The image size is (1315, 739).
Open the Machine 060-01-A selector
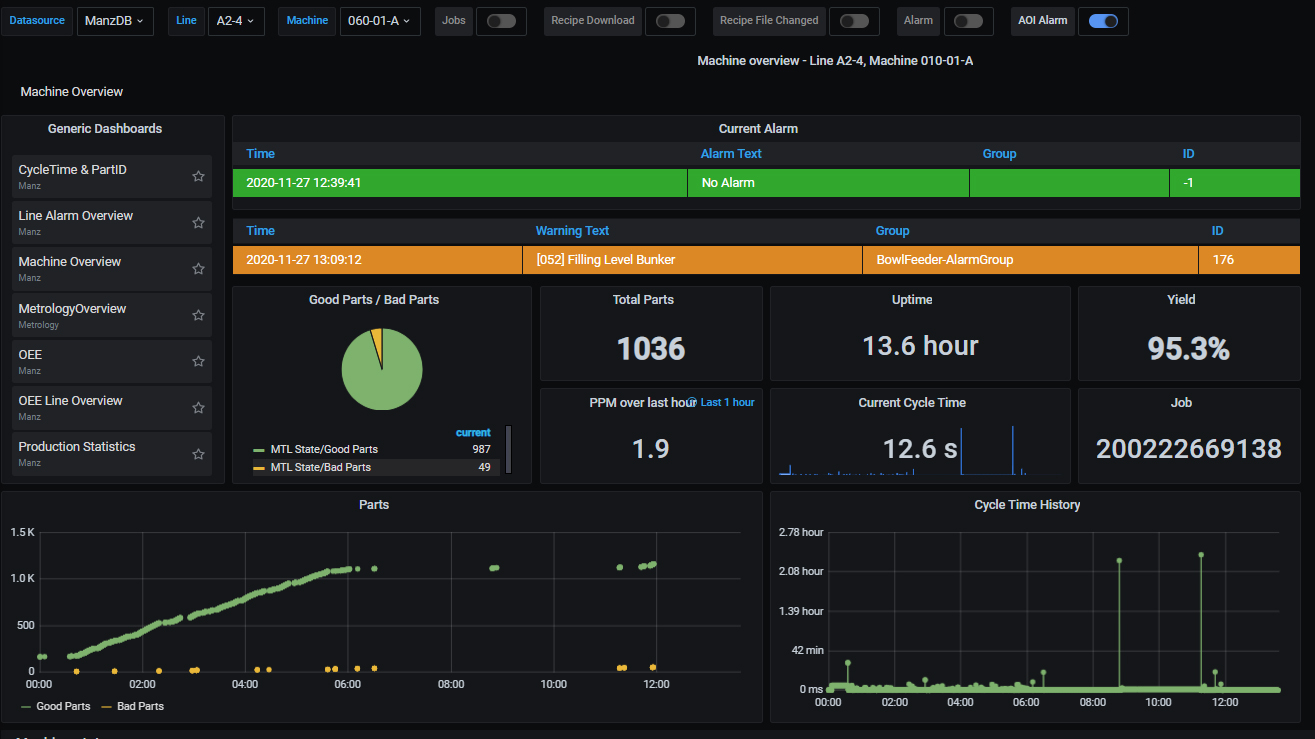pos(380,21)
